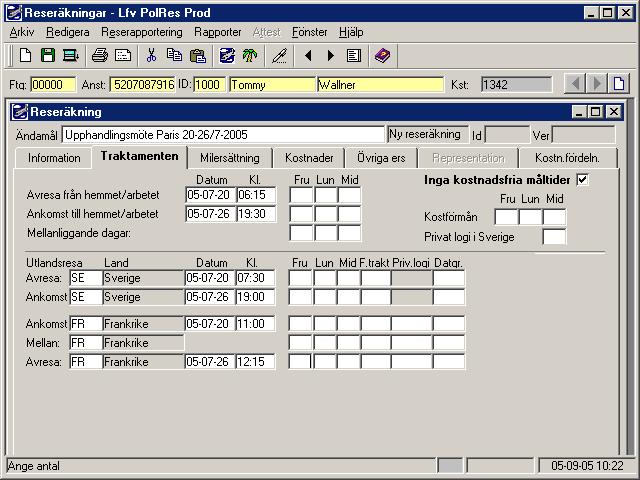Click the last name field Wallner
Image resolution: width=640 pixels, height=480 pixels.
380,84
